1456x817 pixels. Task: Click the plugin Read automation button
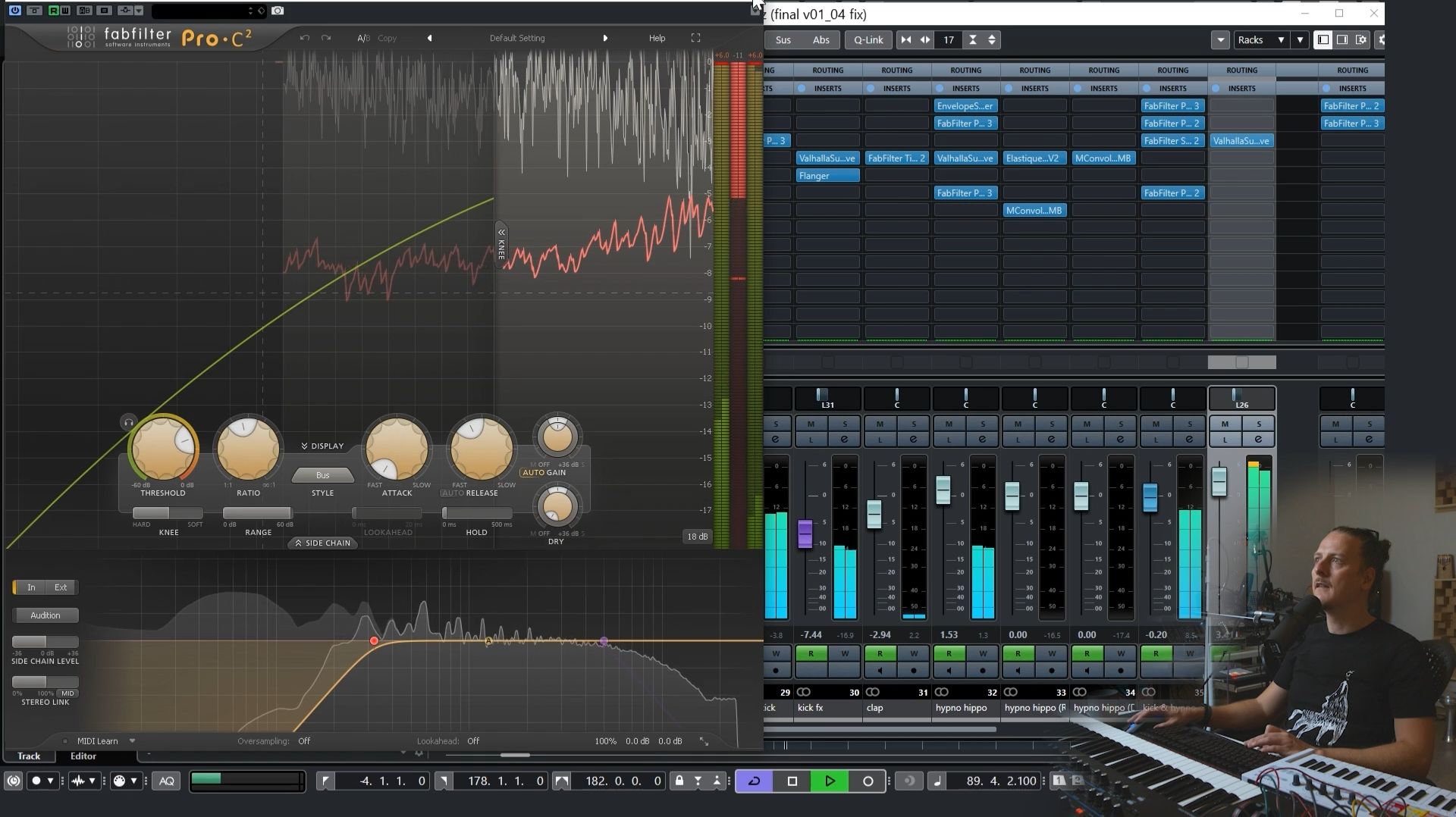54,11
